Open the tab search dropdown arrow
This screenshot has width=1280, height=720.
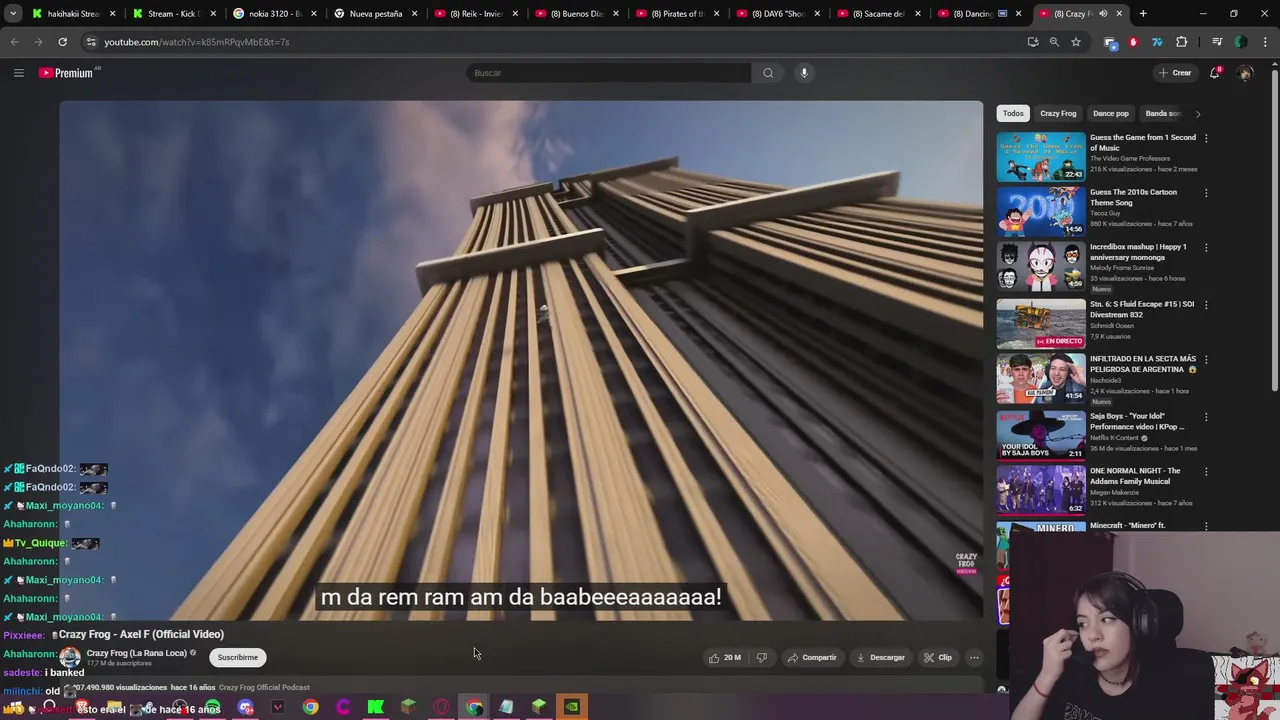[13, 14]
